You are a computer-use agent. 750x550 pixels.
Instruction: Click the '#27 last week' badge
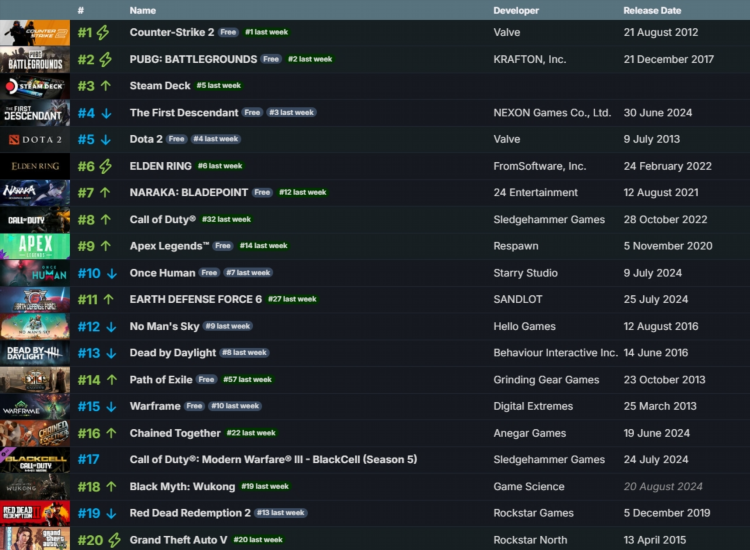292,299
